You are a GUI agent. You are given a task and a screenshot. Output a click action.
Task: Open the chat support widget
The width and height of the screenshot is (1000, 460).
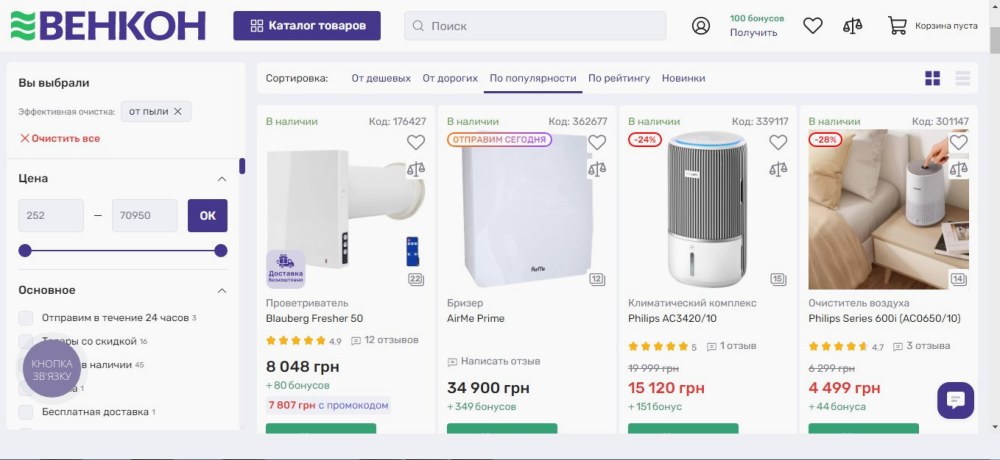point(955,400)
